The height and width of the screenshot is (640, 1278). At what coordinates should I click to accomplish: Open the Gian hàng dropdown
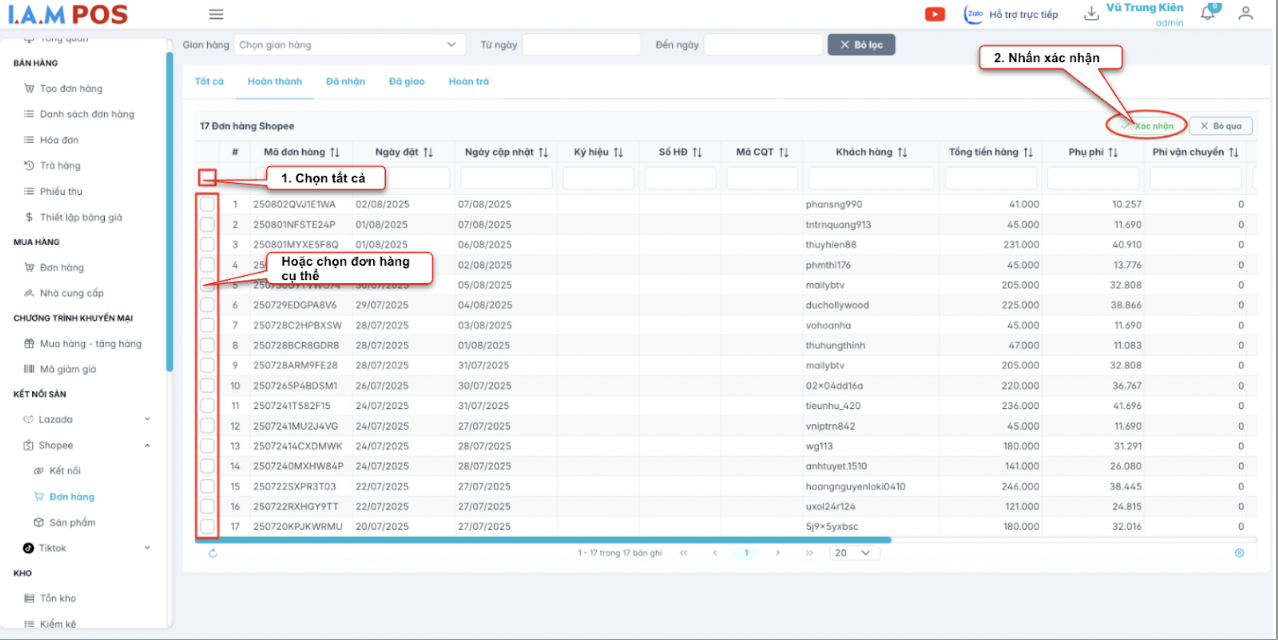click(x=350, y=45)
